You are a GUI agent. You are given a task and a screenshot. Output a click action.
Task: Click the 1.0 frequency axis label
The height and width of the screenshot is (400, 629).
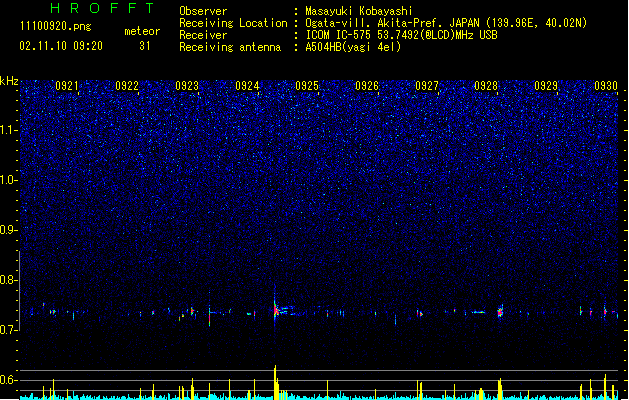[9, 180]
